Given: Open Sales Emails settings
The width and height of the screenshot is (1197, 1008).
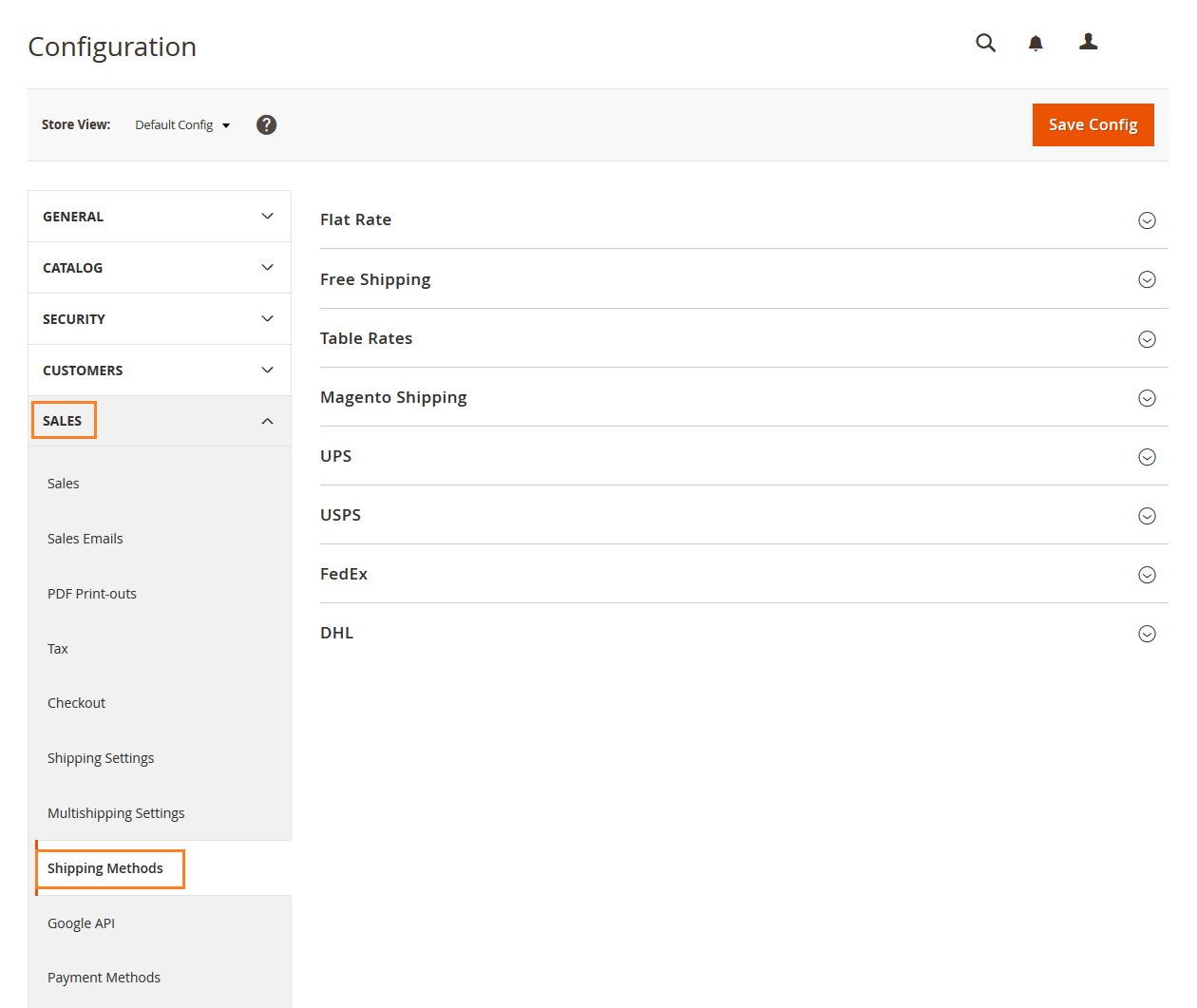Looking at the screenshot, I should (85, 539).
